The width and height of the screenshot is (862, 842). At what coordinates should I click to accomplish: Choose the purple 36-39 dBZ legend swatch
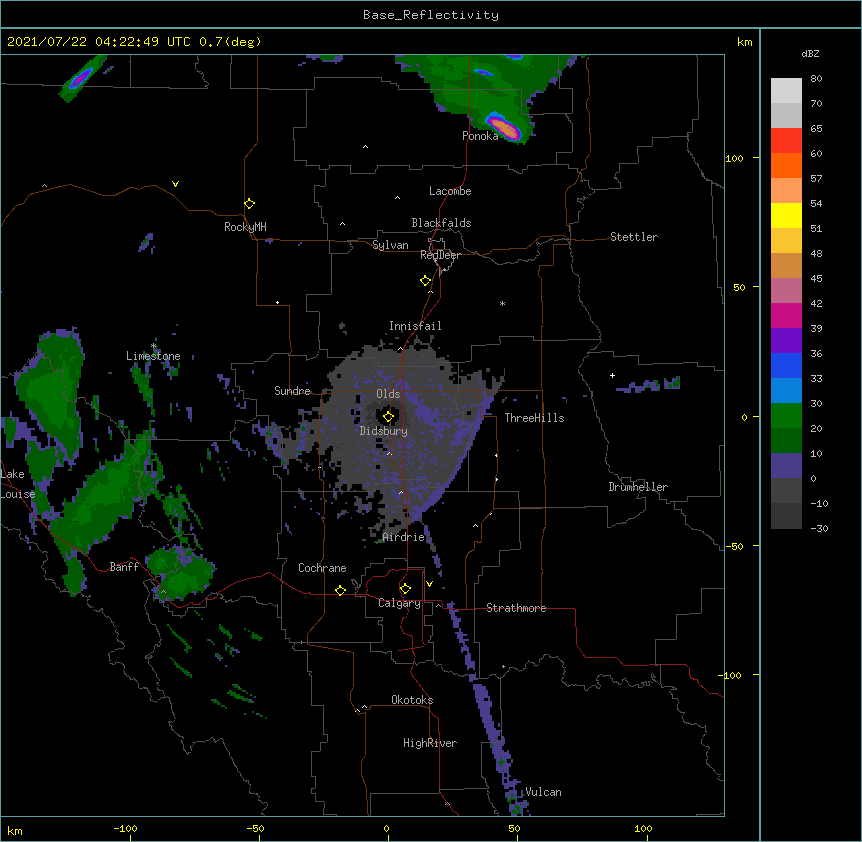pos(786,340)
